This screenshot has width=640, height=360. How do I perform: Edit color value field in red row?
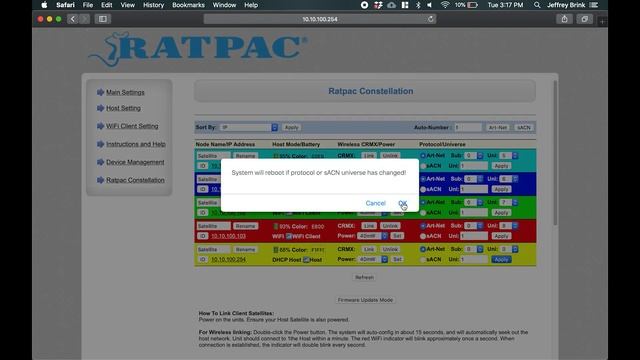(x=318, y=227)
